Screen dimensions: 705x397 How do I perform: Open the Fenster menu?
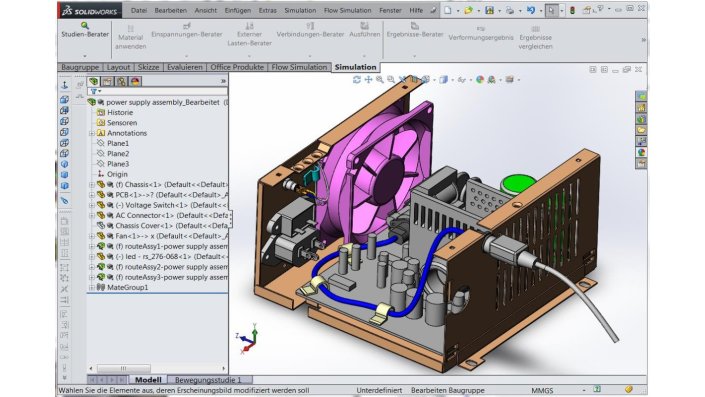pos(390,10)
